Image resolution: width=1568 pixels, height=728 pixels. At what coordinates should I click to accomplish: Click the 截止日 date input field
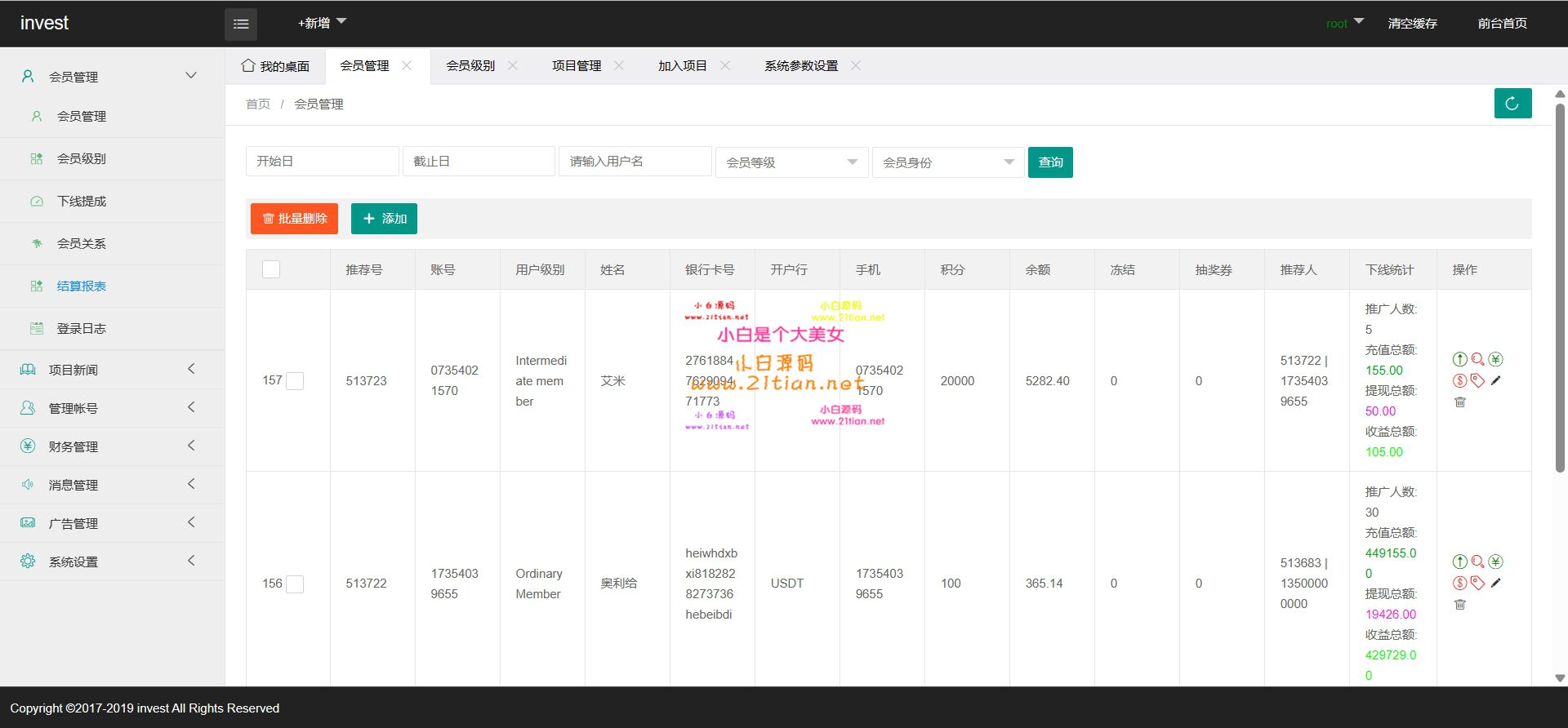click(x=479, y=161)
